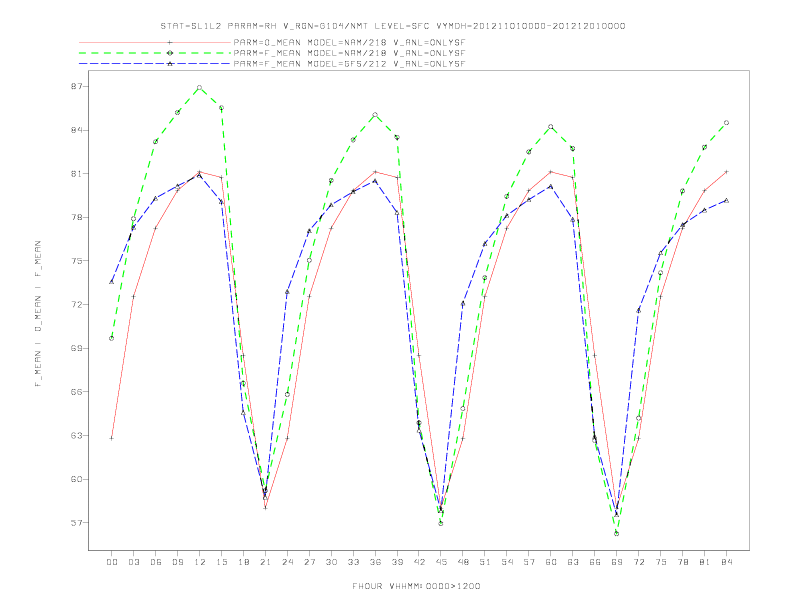This screenshot has height=612, width=792.
Task: Click x-axis hour label 72
Action: pyautogui.click(x=639, y=562)
